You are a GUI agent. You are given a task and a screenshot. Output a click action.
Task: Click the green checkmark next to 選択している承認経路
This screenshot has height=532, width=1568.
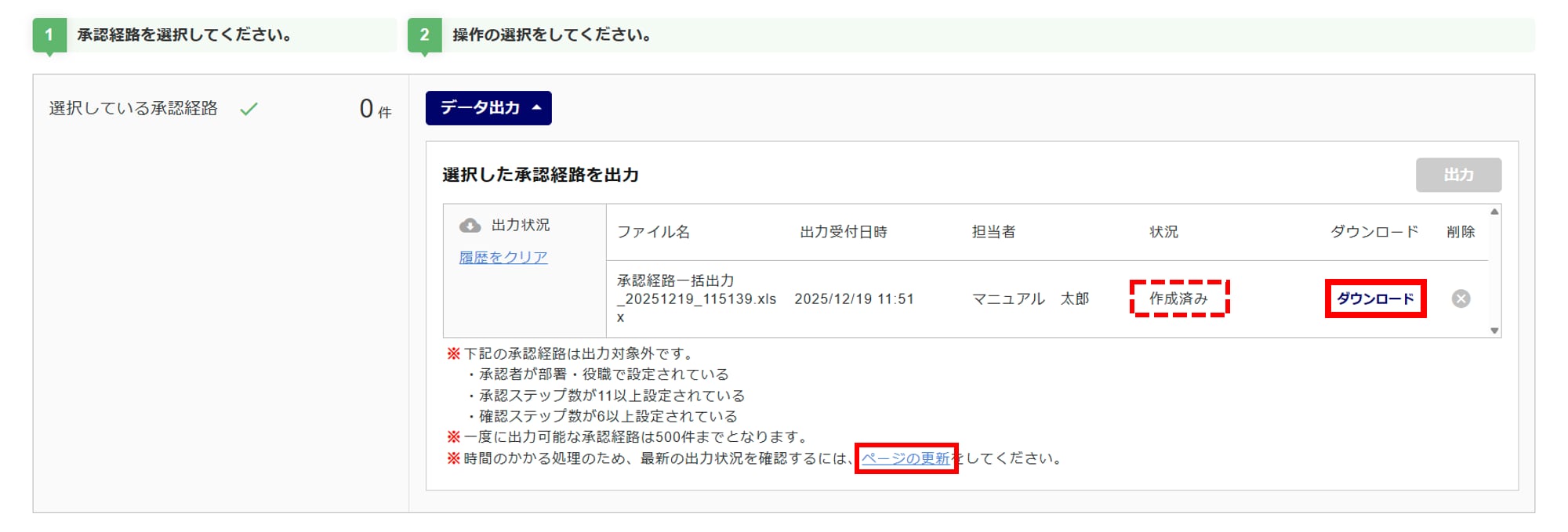click(x=249, y=109)
